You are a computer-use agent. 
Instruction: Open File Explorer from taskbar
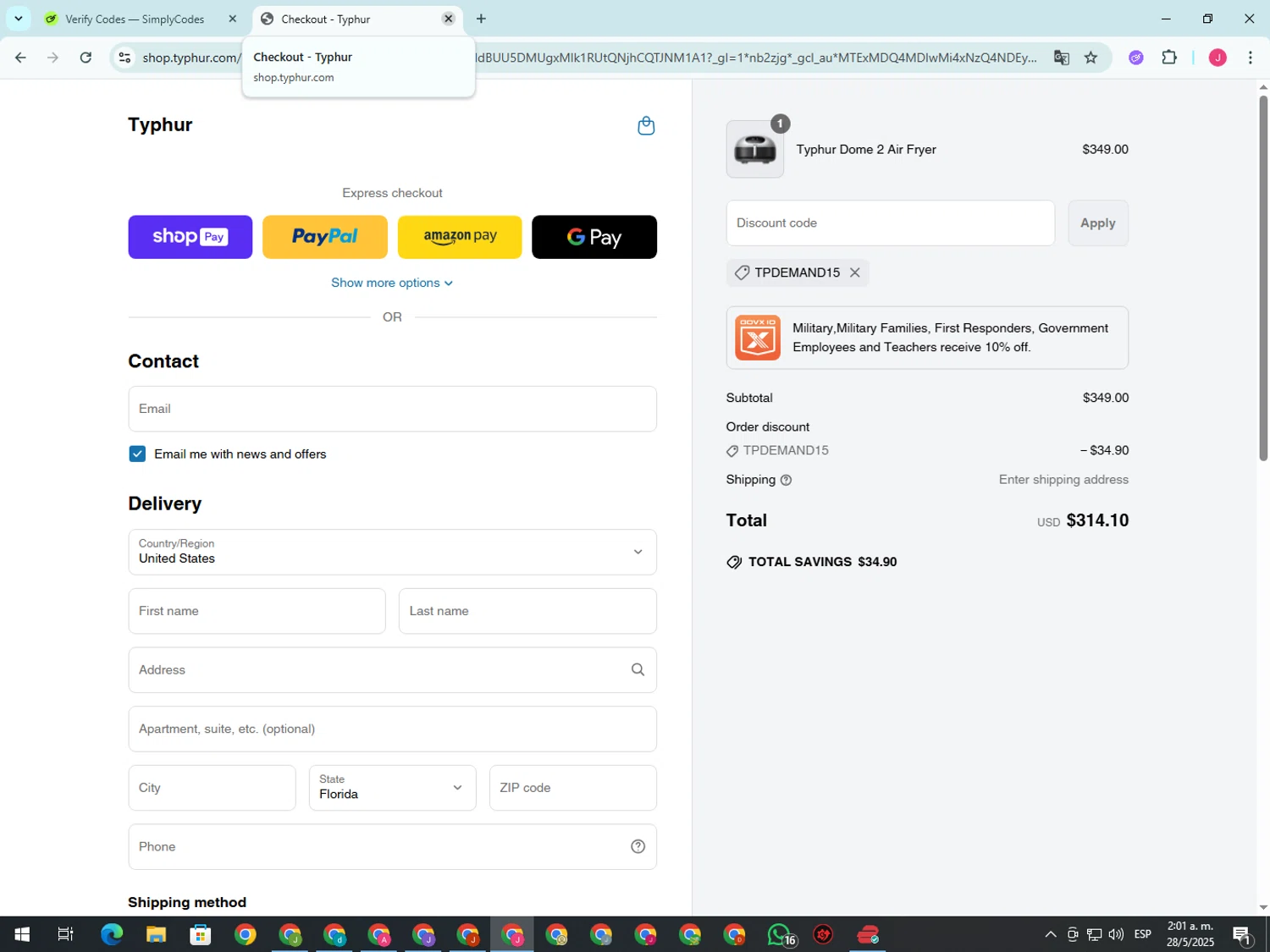click(x=156, y=935)
